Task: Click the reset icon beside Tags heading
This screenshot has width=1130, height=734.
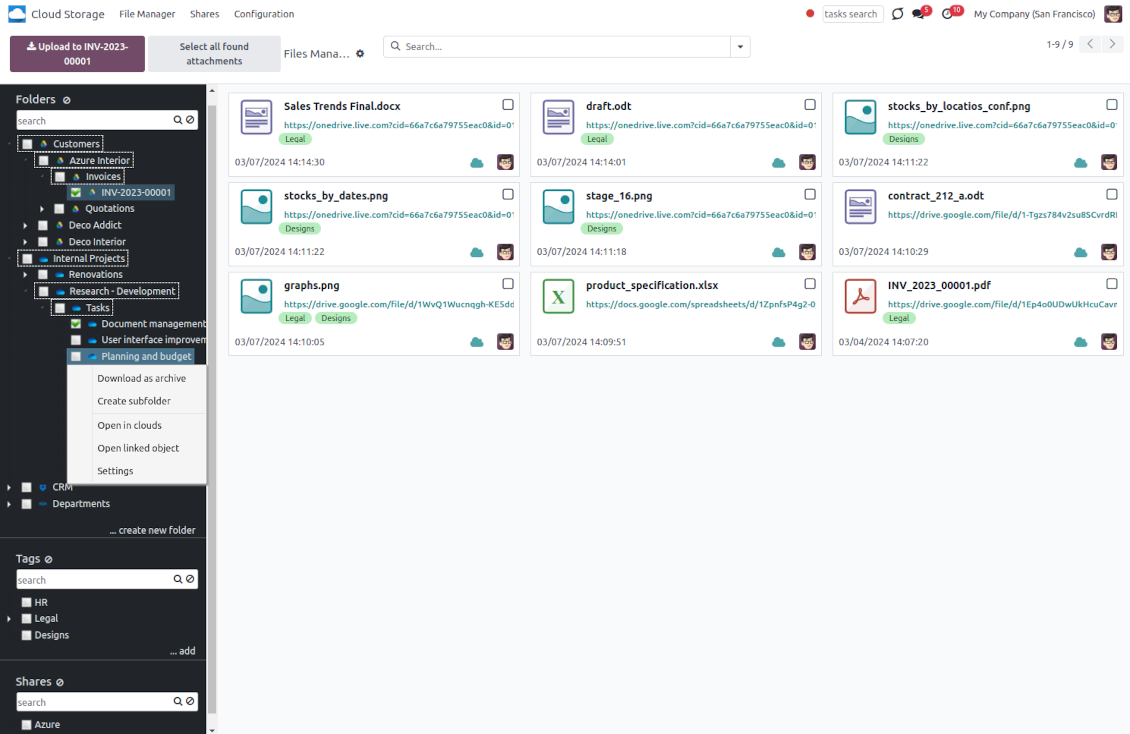Action: (48, 559)
